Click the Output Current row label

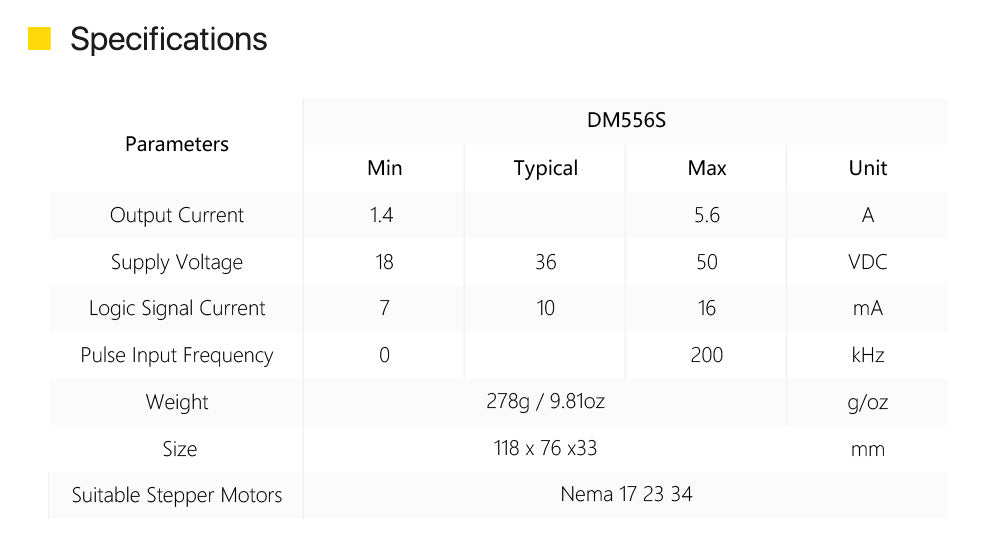click(177, 215)
